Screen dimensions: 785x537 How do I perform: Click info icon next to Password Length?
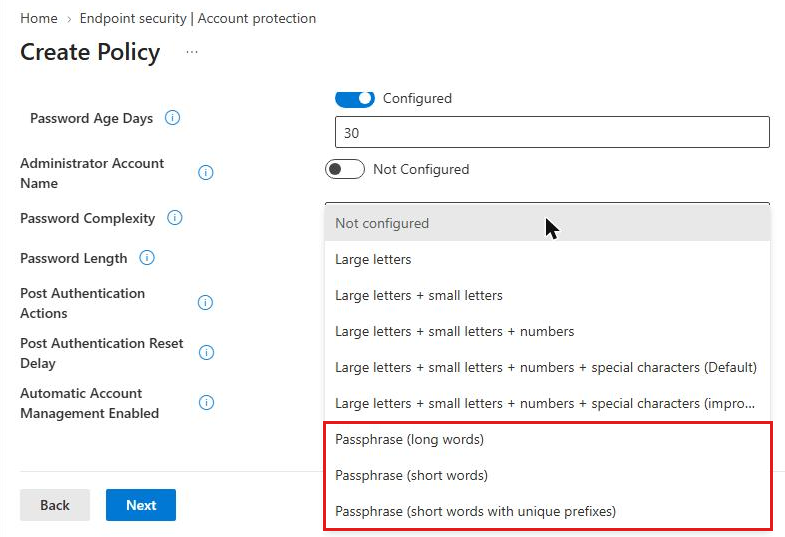click(x=147, y=258)
